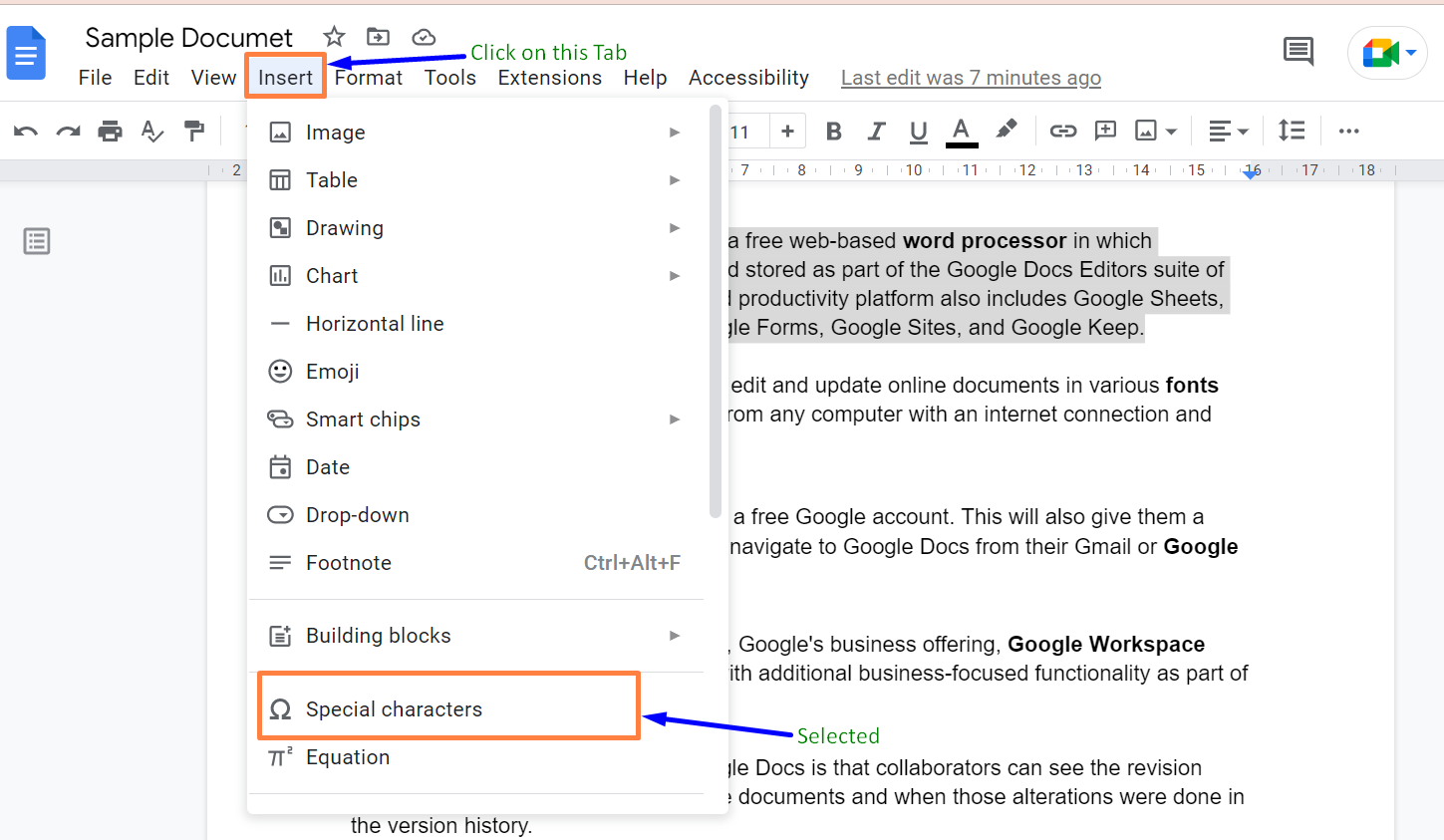This screenshot has width=1444, height=840.
Task: Insert an Equation
Action: [476, 757]
